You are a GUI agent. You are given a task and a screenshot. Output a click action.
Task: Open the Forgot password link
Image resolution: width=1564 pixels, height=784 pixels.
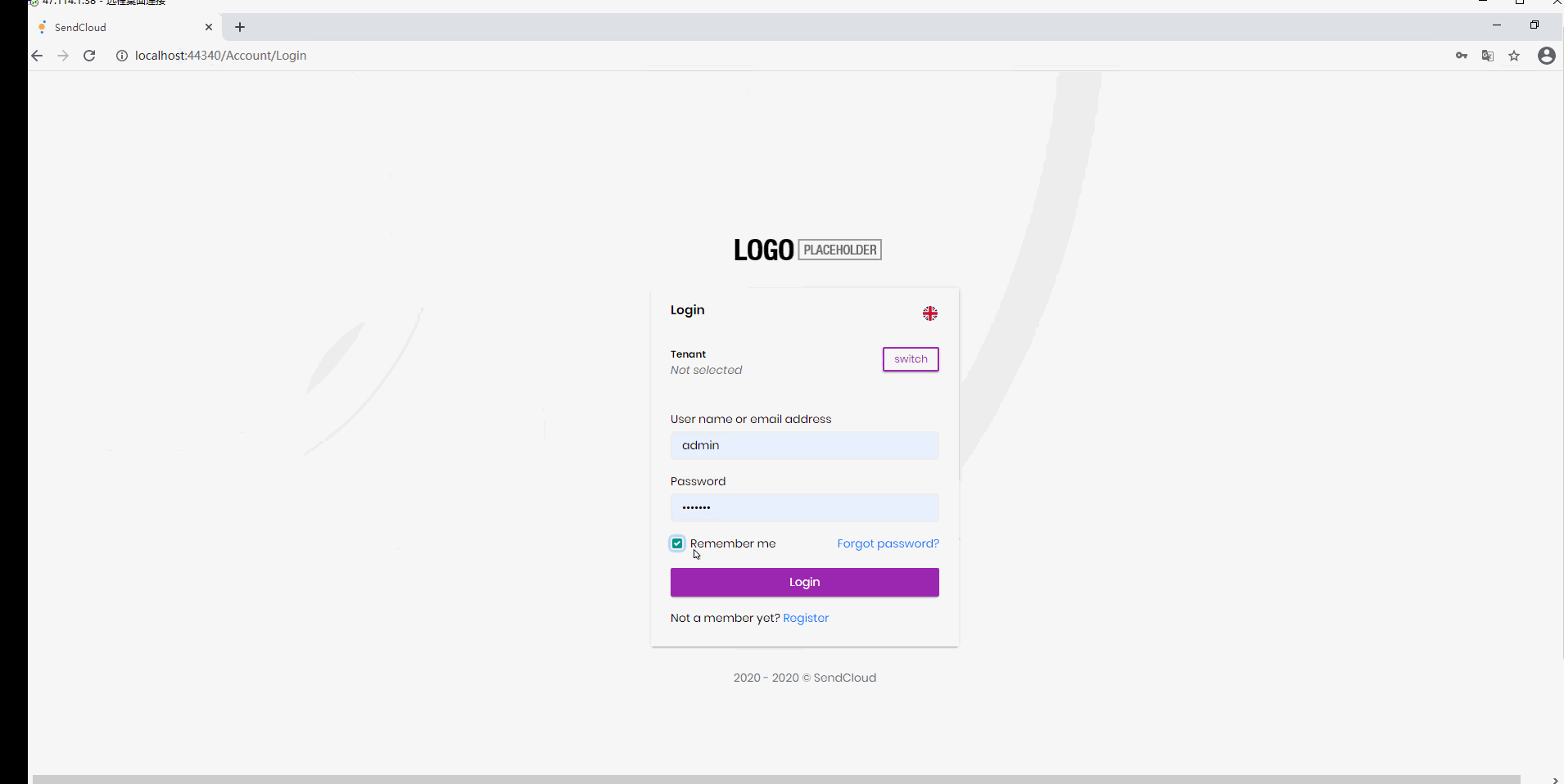[888, 543]
